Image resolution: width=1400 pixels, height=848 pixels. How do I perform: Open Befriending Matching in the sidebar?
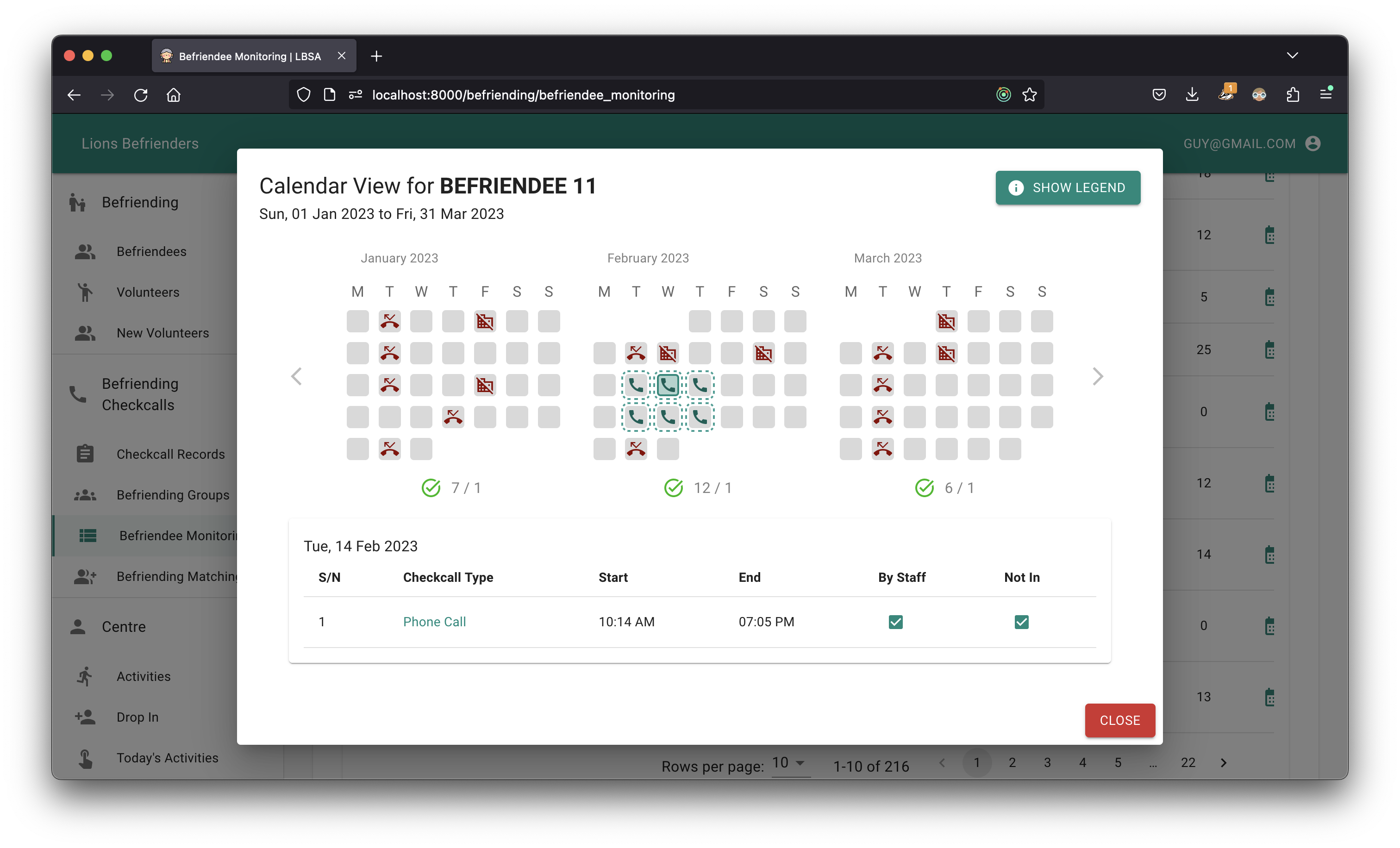point(145,576)
